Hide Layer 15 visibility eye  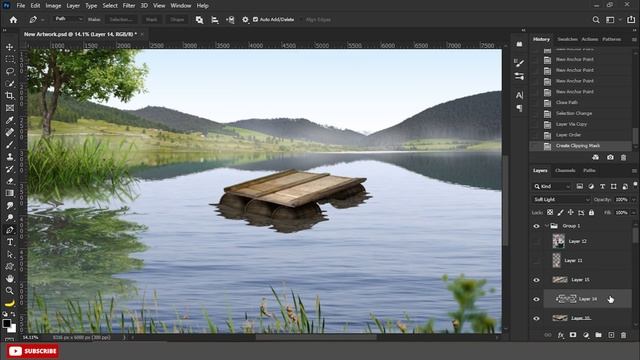(x=536, y=280)
